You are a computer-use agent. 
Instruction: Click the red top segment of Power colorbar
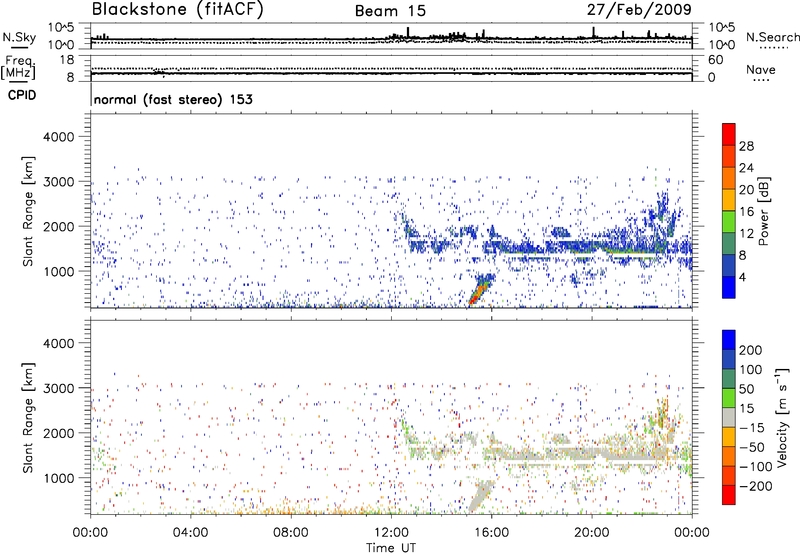729,134
